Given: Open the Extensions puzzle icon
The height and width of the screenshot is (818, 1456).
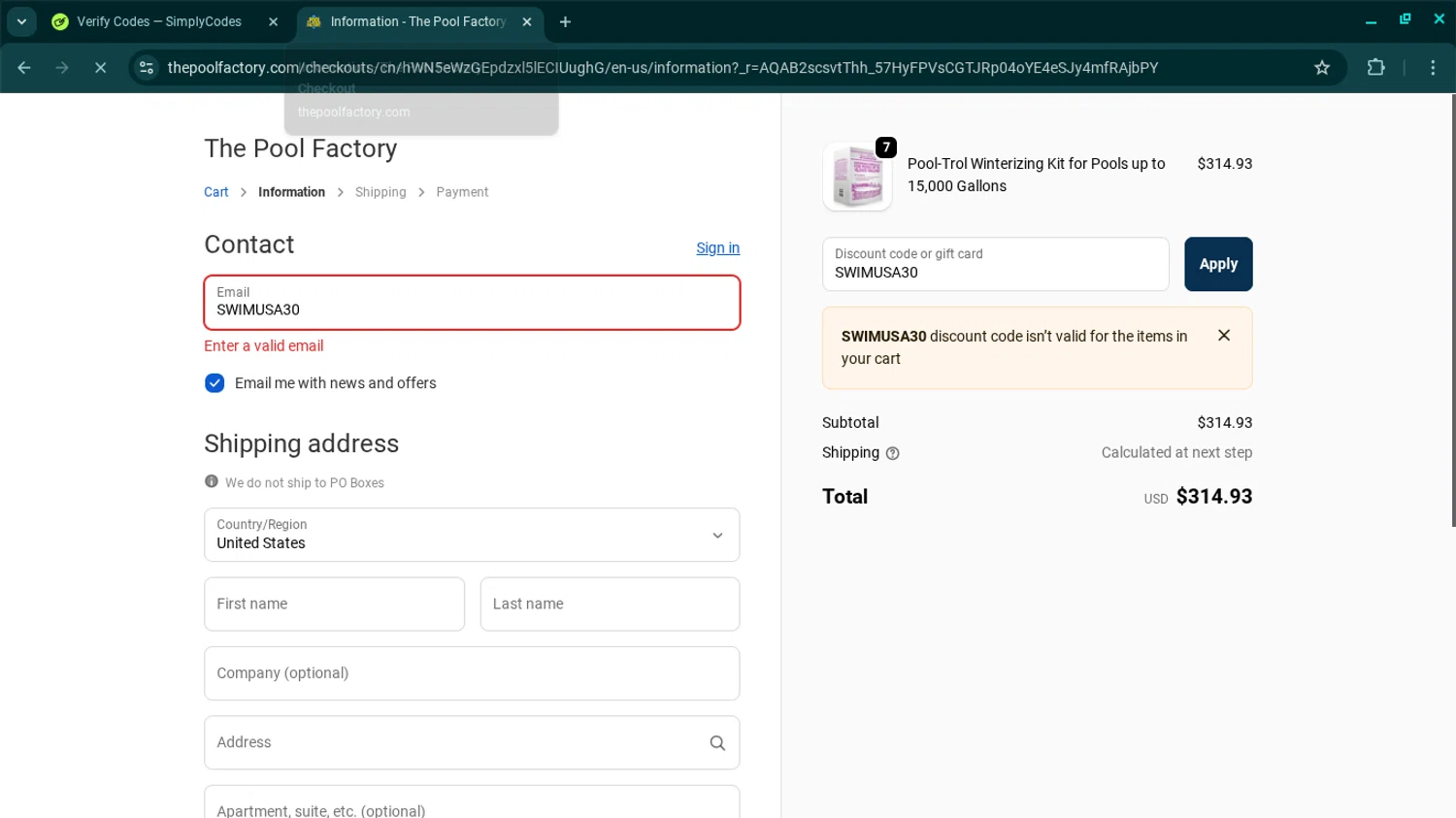Looking at the screenshot, I should [1375, 68].
